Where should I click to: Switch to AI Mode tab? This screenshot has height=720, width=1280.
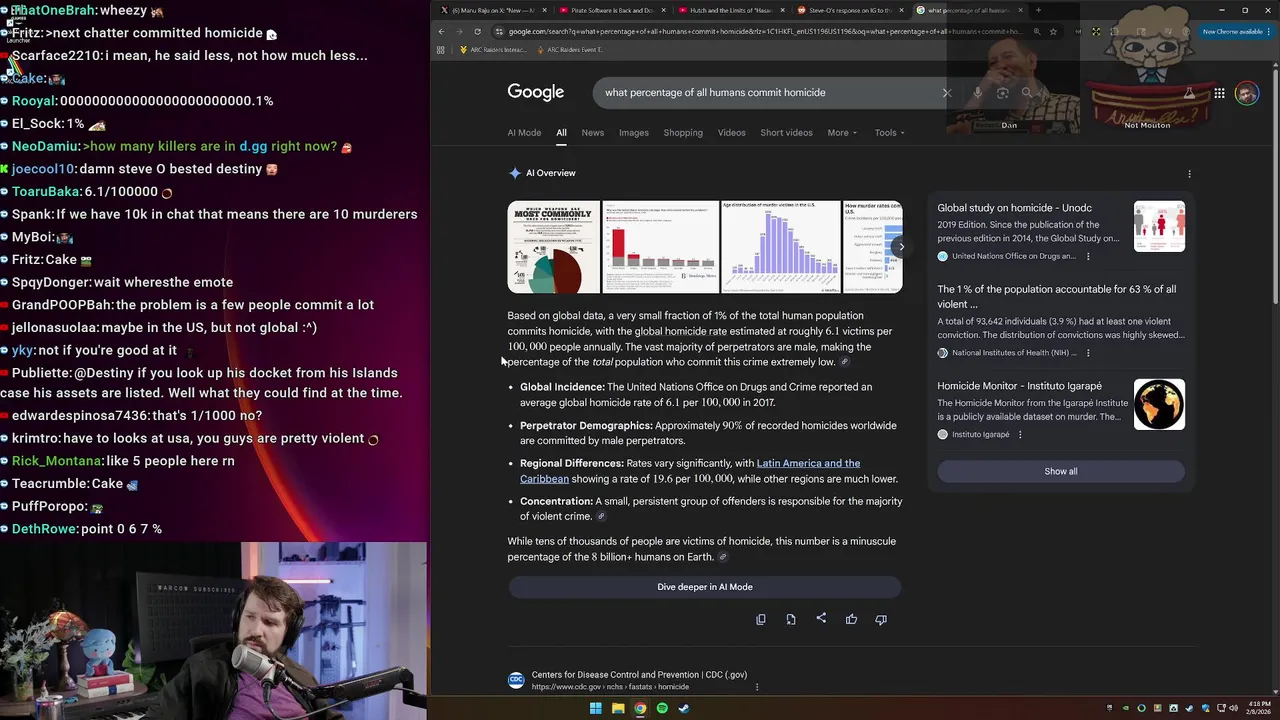click(524, 133)
